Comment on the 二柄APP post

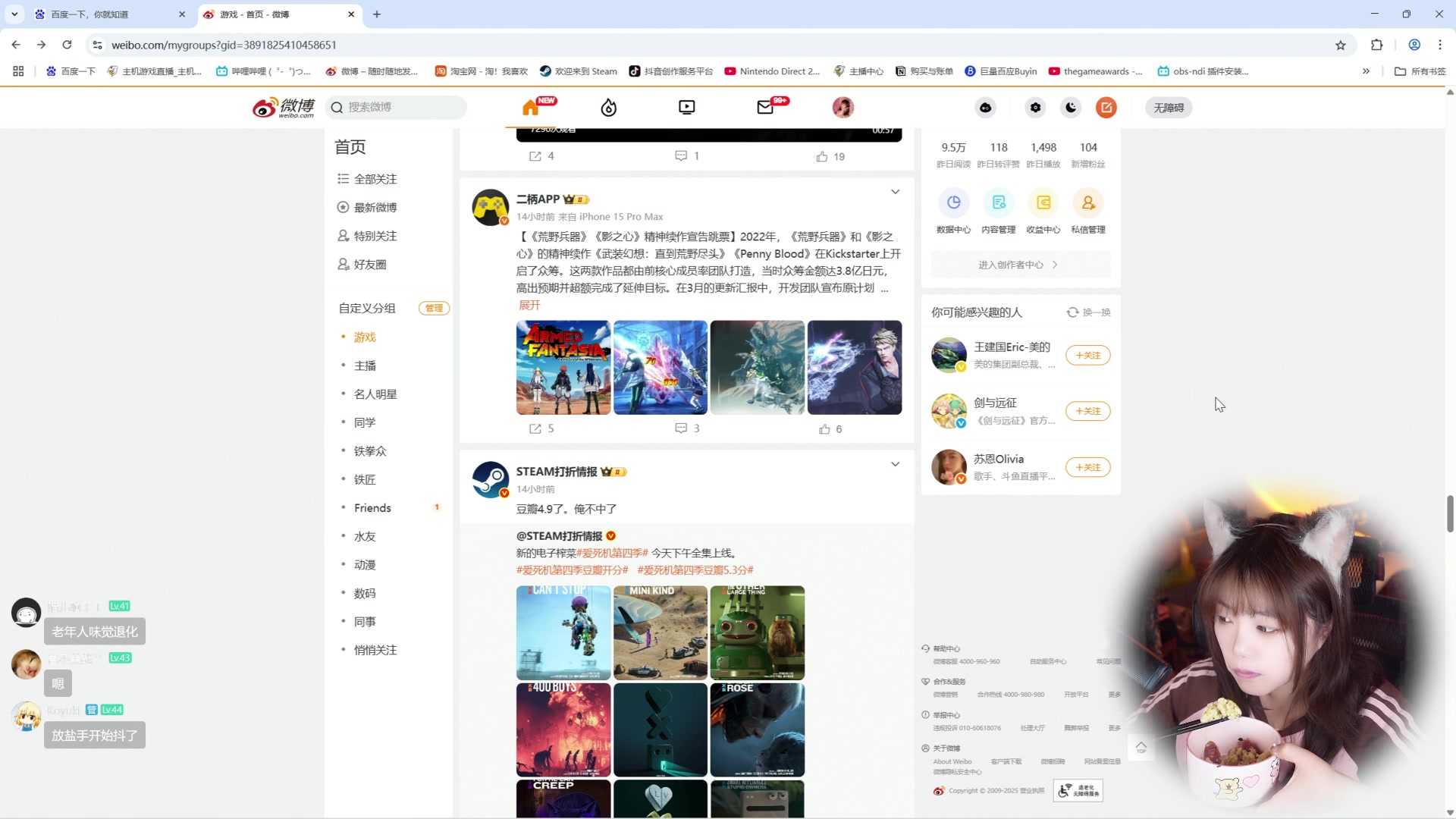(687, 428)
